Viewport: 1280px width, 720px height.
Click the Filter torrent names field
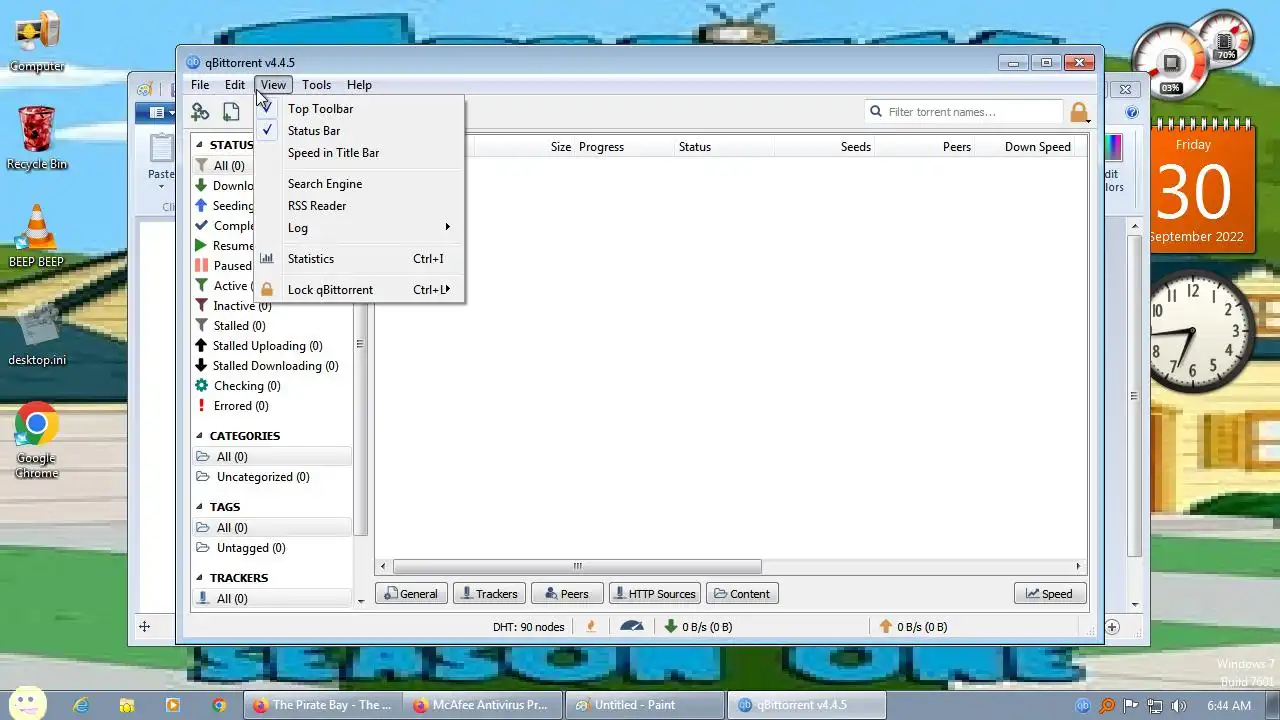[964, 112]
